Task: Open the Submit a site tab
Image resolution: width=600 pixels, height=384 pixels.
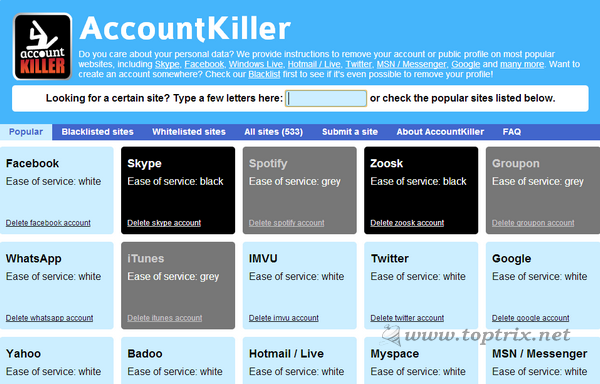Action: 350,132
